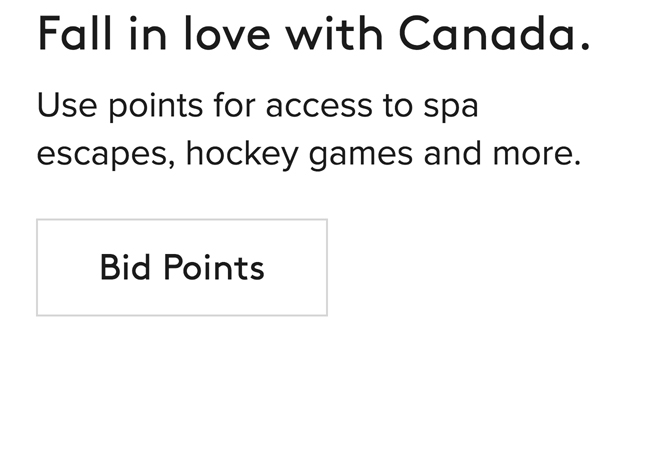The height and width of the screenshot is (460, 660).
Task: Click the Bid Points button
Action: (x=181, y=268)
